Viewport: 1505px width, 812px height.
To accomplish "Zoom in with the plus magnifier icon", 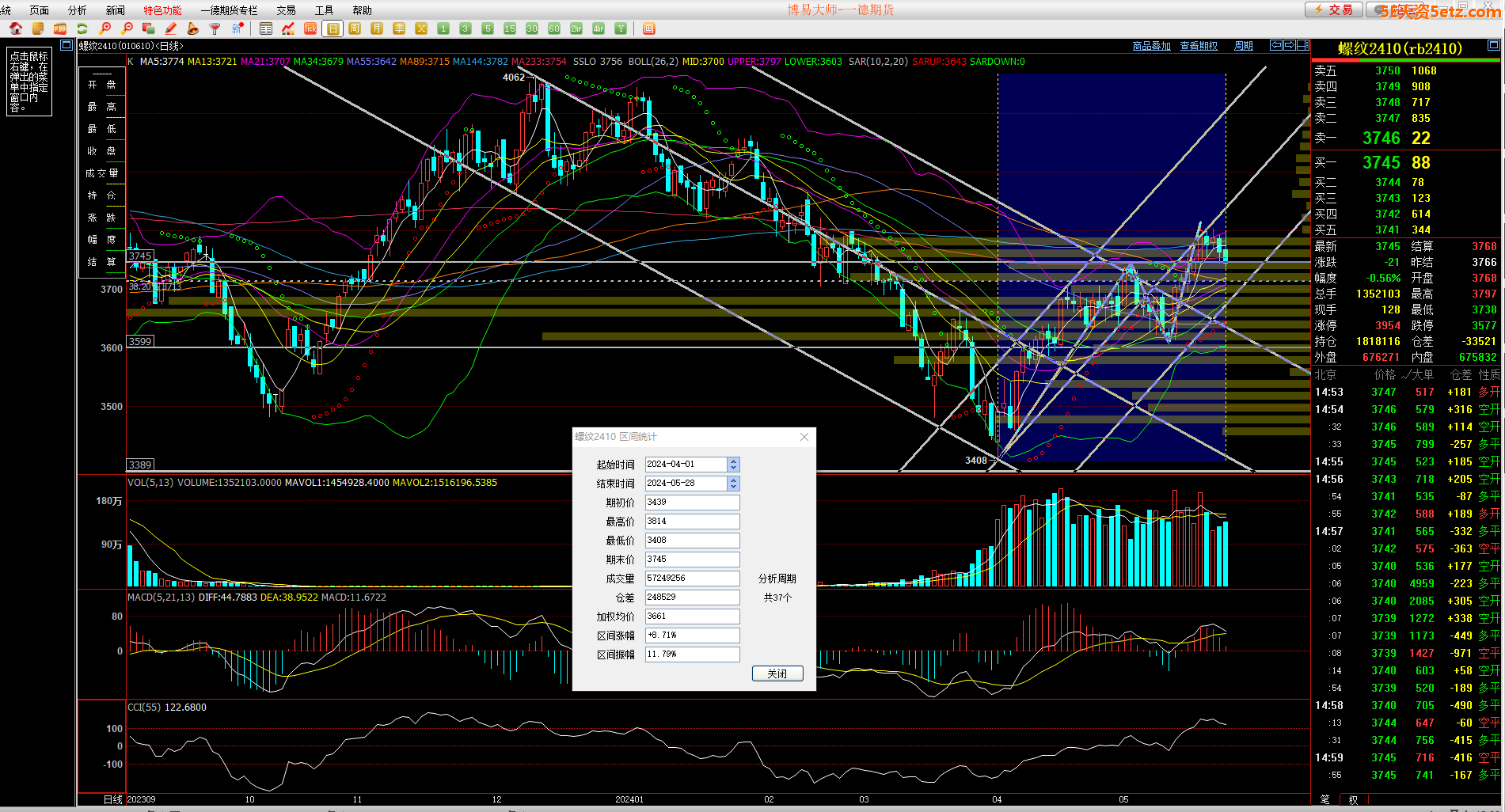I will pos(104,28).
